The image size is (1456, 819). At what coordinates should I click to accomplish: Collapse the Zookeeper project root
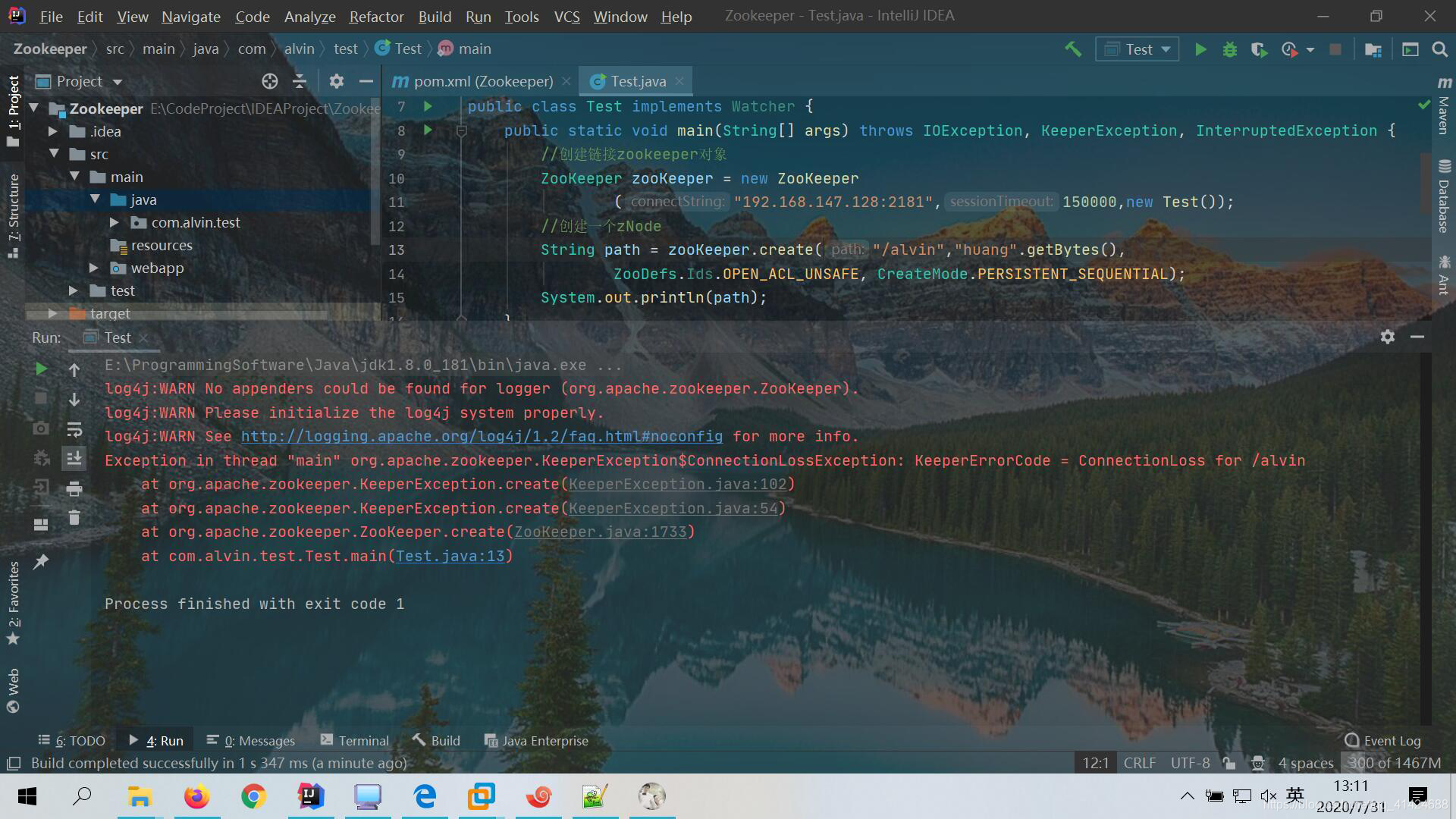point(34,108)
